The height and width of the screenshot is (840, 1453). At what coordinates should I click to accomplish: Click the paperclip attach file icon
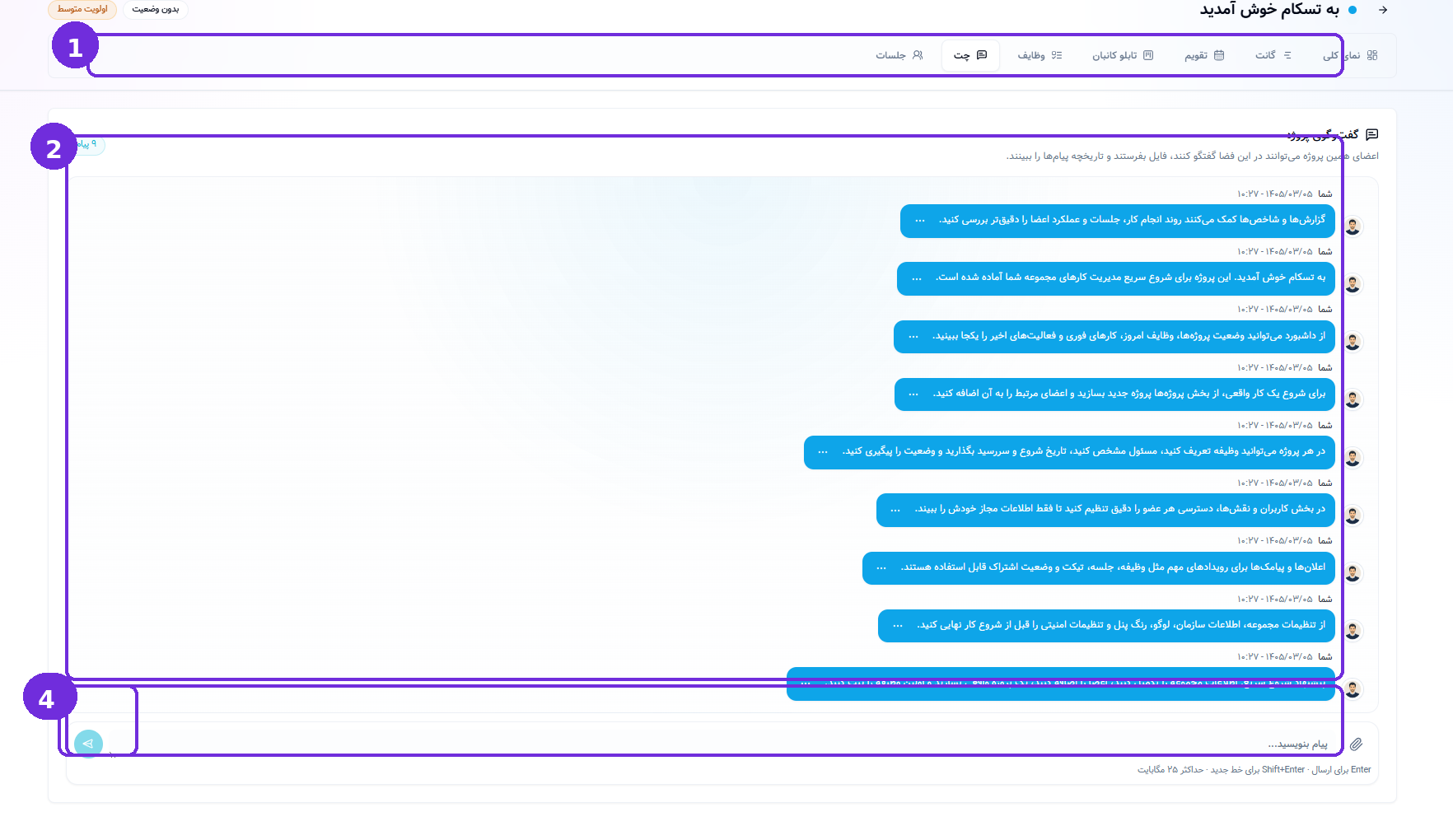[x=1356, y=744]
